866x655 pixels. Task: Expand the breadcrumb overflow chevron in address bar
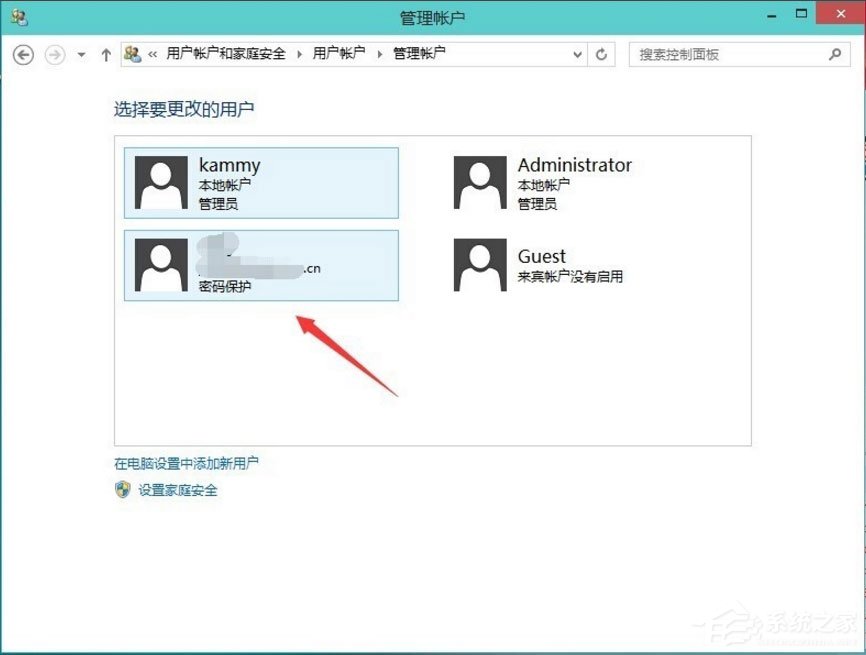pyautogui.click(x=150, y=54)
